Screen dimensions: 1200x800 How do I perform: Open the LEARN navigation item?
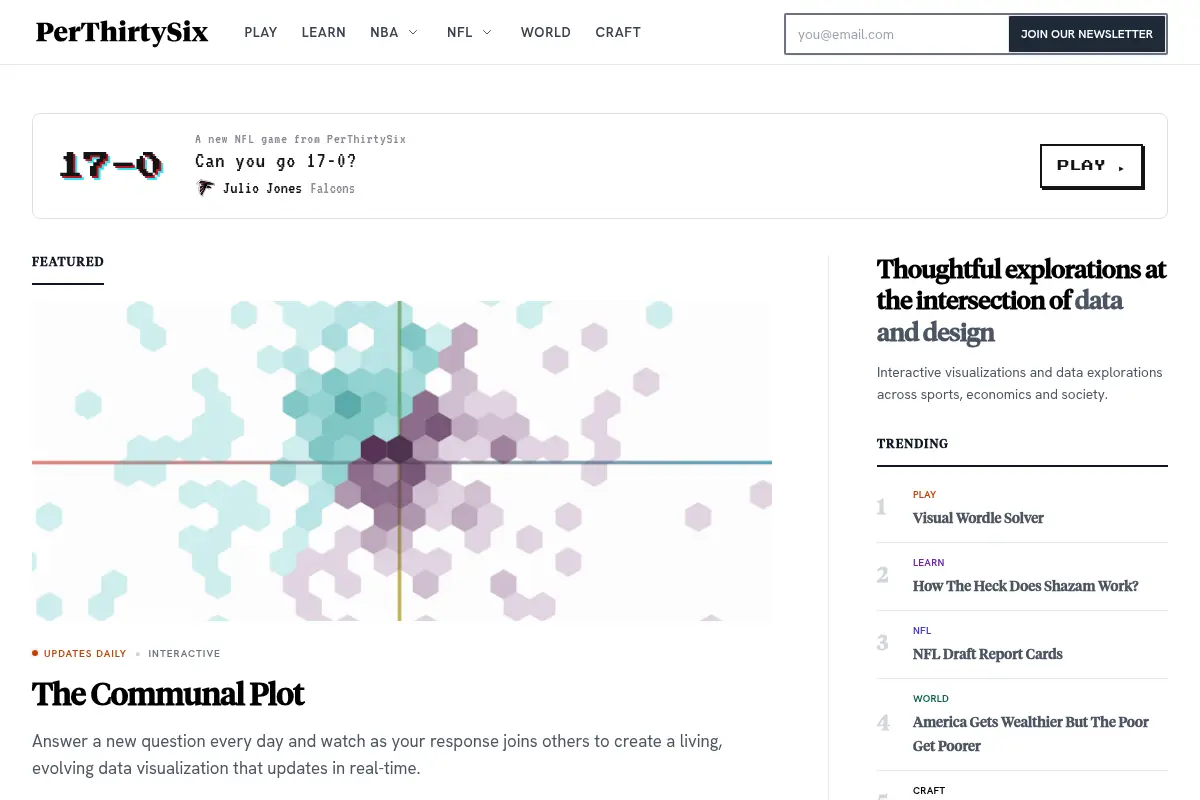coord(324,32)
